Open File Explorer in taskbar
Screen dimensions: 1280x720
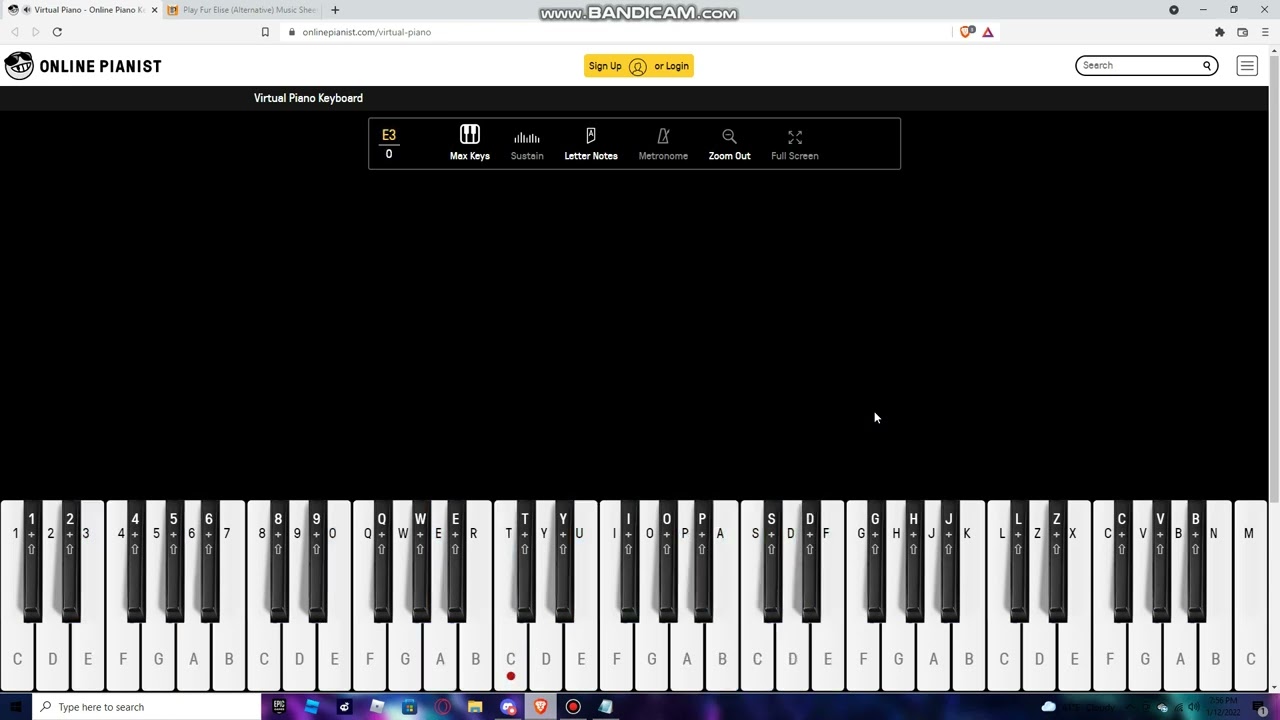point(475,707)
